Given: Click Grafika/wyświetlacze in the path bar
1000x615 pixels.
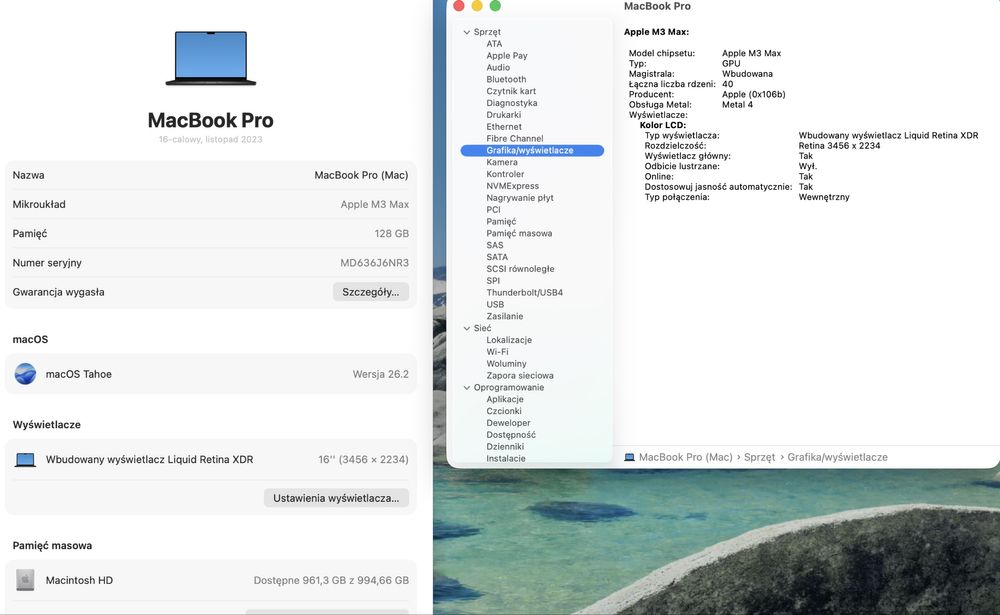Looking at the screenshot, I should click(837, 457).
